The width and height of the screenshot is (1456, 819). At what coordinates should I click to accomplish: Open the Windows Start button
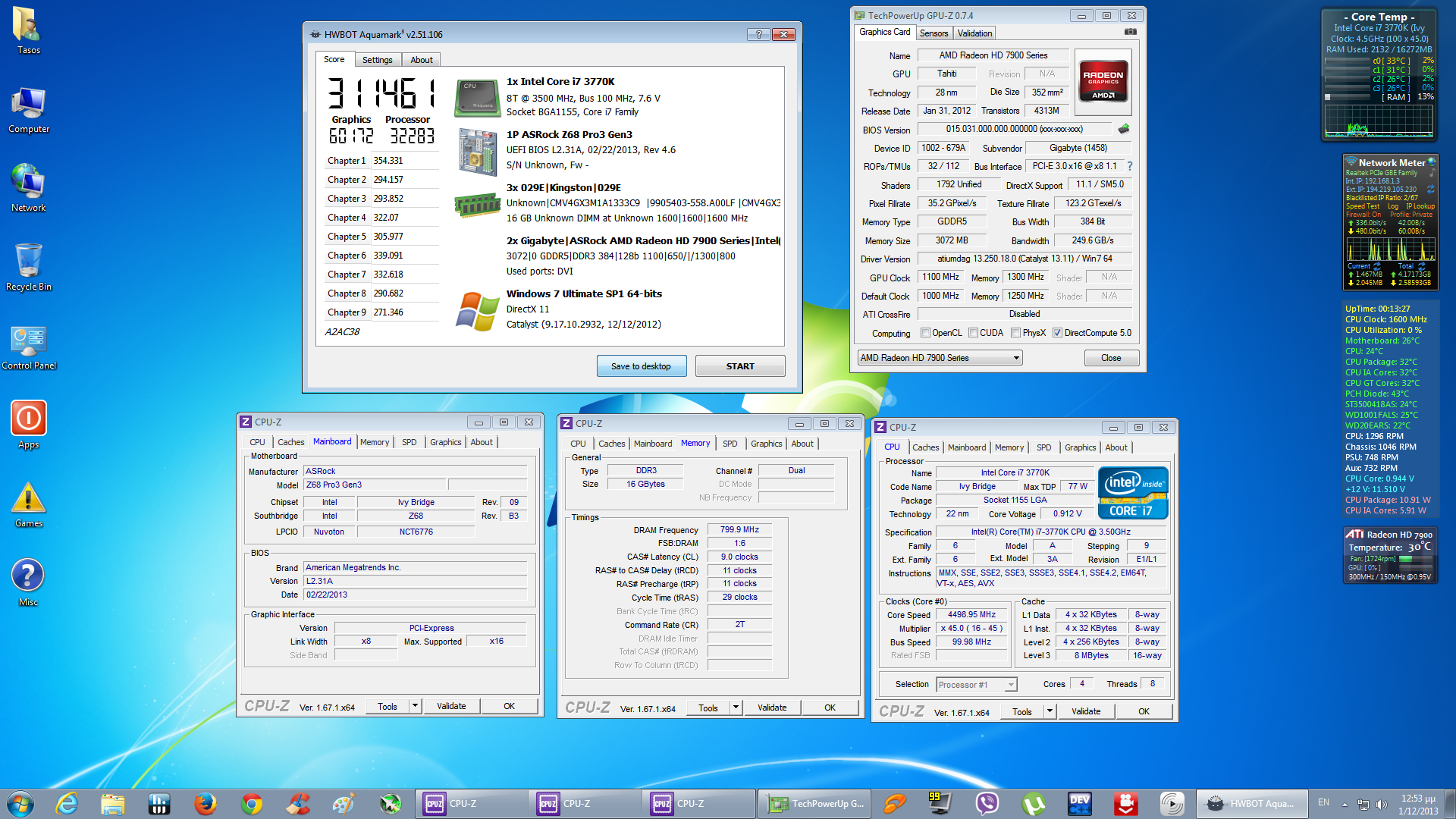[x=20, y=804]
